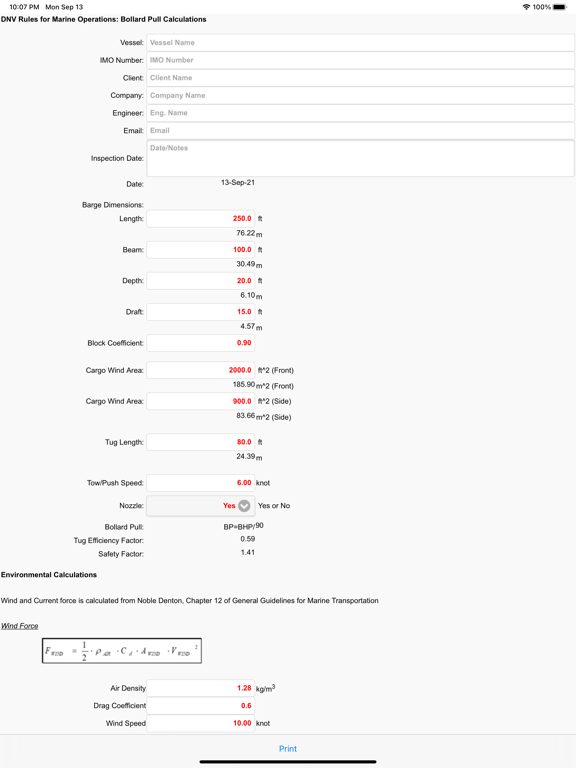This screenshot has height=768, width=576.
Task: Tap the 30.49 m beam conversion
Action: [x=249, y=264]
